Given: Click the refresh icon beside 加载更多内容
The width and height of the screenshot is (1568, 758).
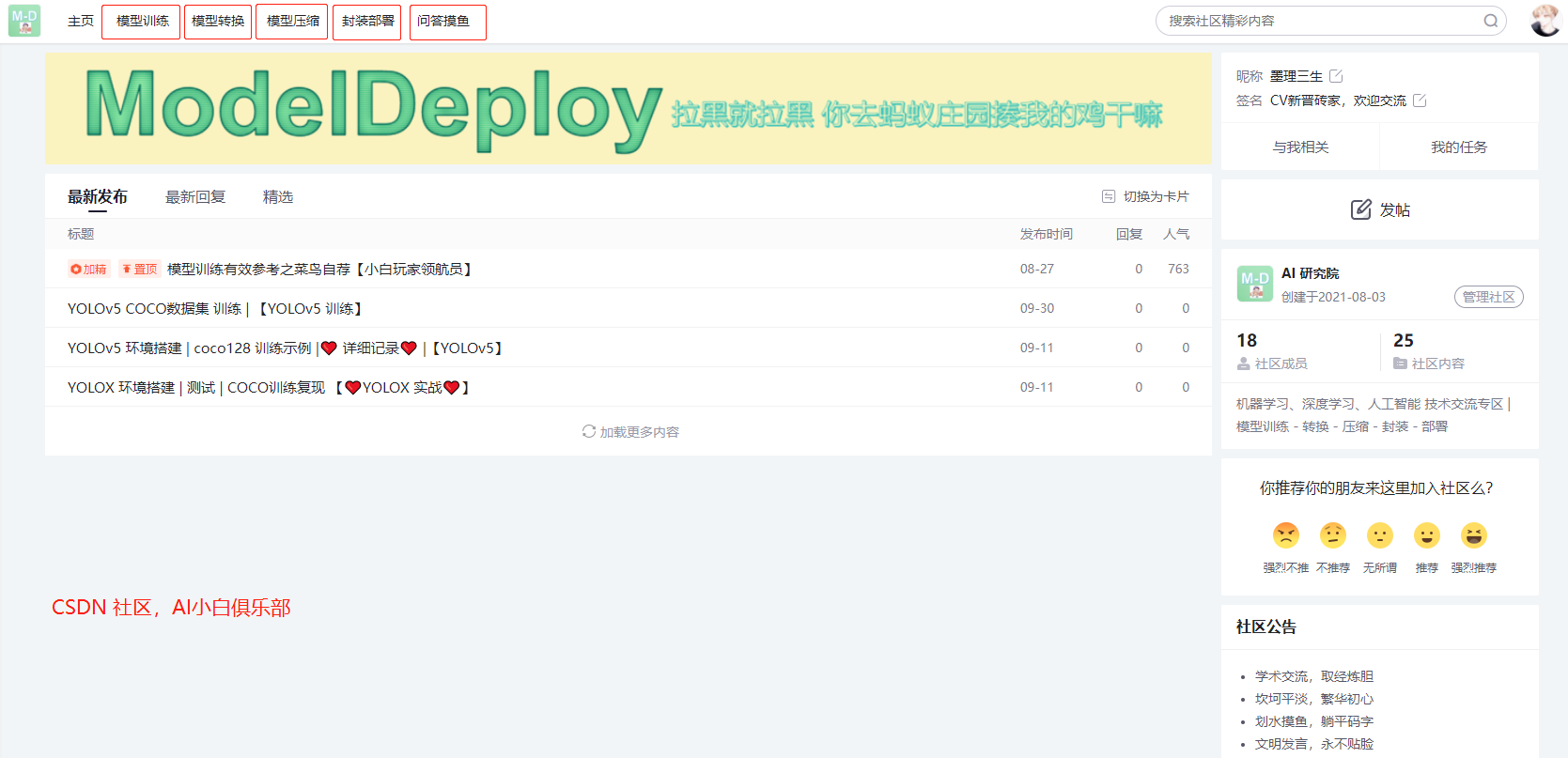Looking at the screenshot, I should pos(589,431).
